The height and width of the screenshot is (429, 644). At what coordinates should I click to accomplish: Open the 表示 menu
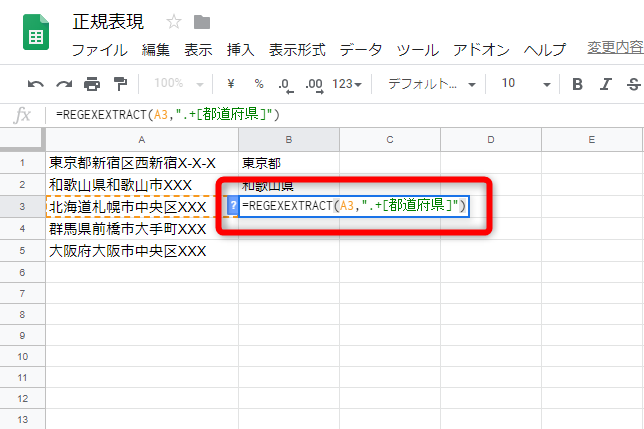tap(198, 50)
